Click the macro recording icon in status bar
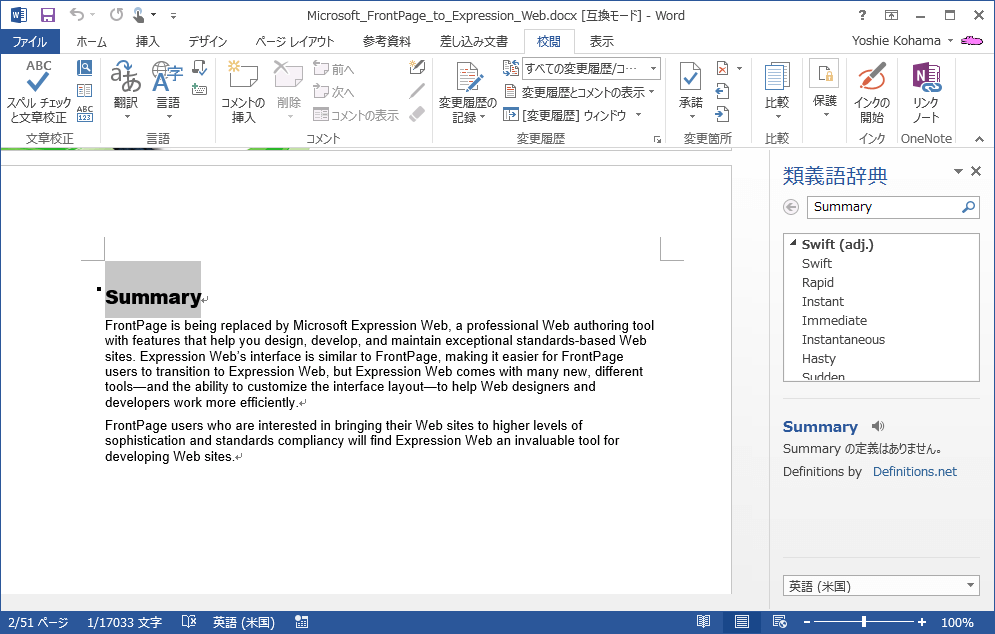The image size is (995, 634). coord(301,622)
